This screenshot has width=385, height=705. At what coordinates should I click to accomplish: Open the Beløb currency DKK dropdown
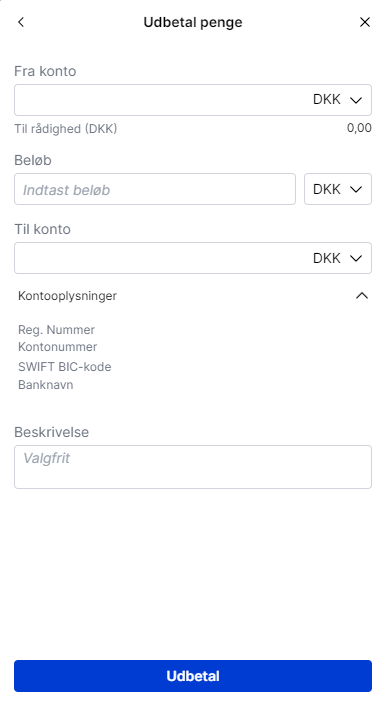click(x=338, y=189)
